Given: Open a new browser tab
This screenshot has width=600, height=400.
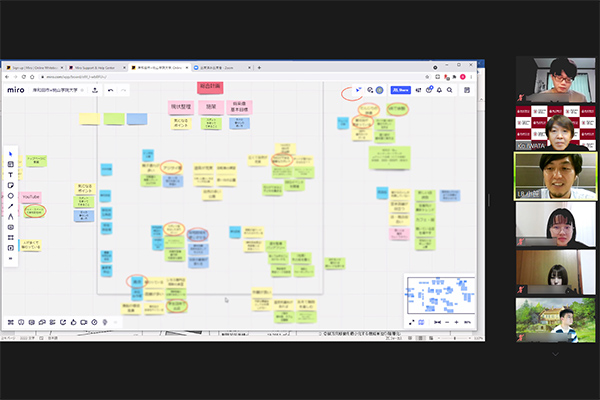Looking at the screenshot, I should [259, 68].
